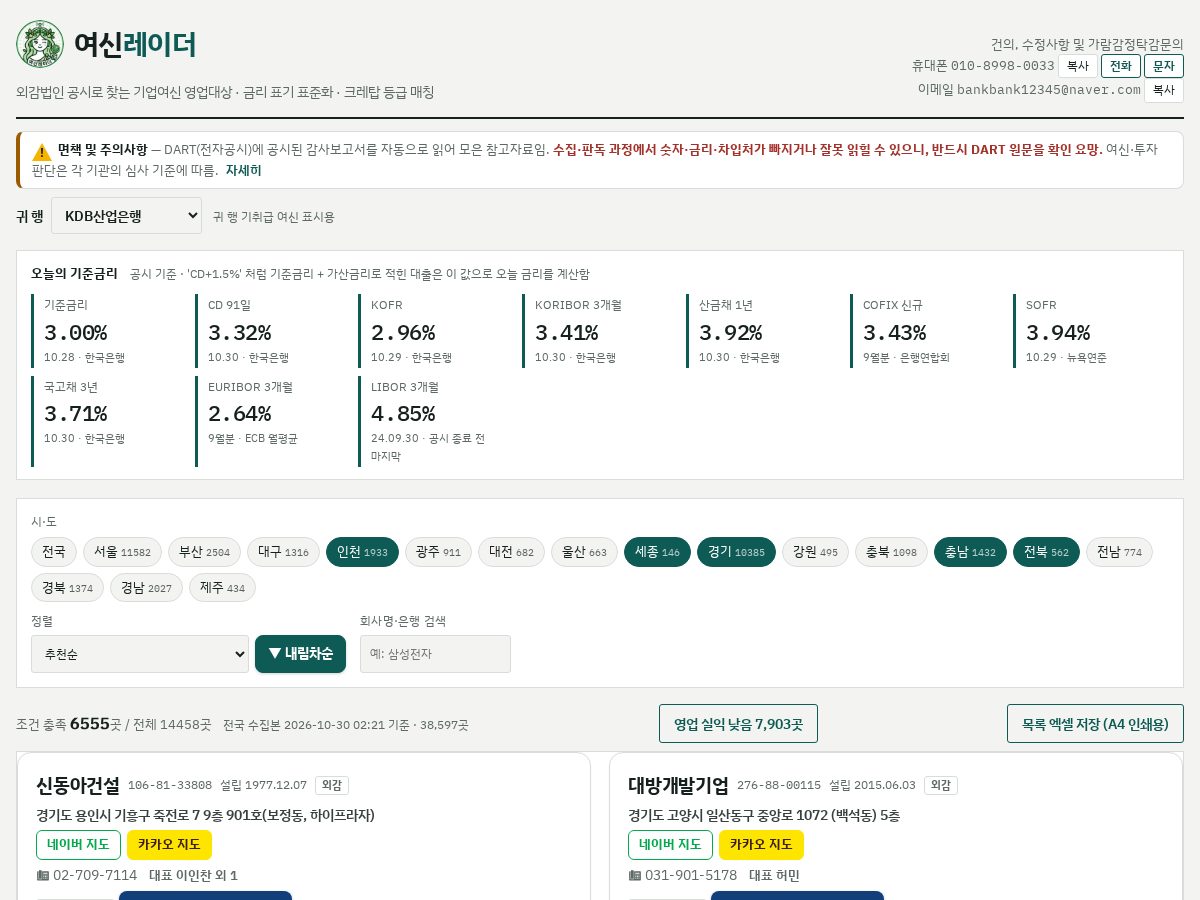Copy the email address
This screenshot has width=1200, height=900.
(1164, 90)
